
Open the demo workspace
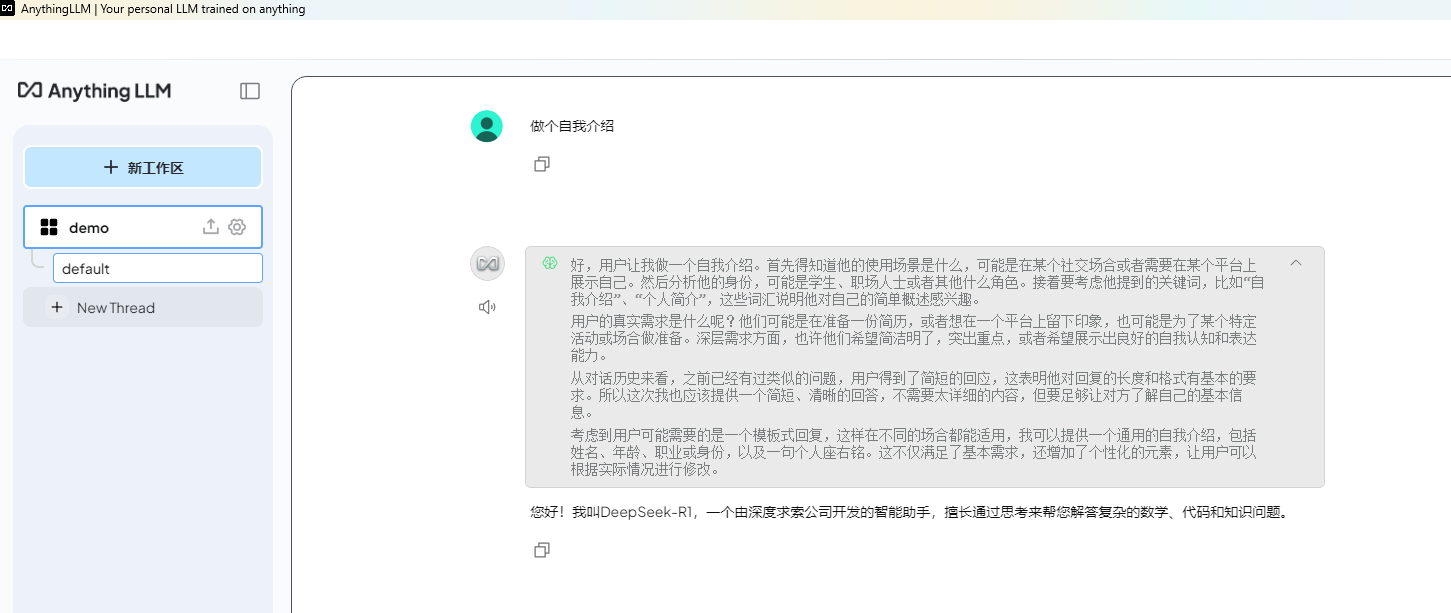pos(143,227)
